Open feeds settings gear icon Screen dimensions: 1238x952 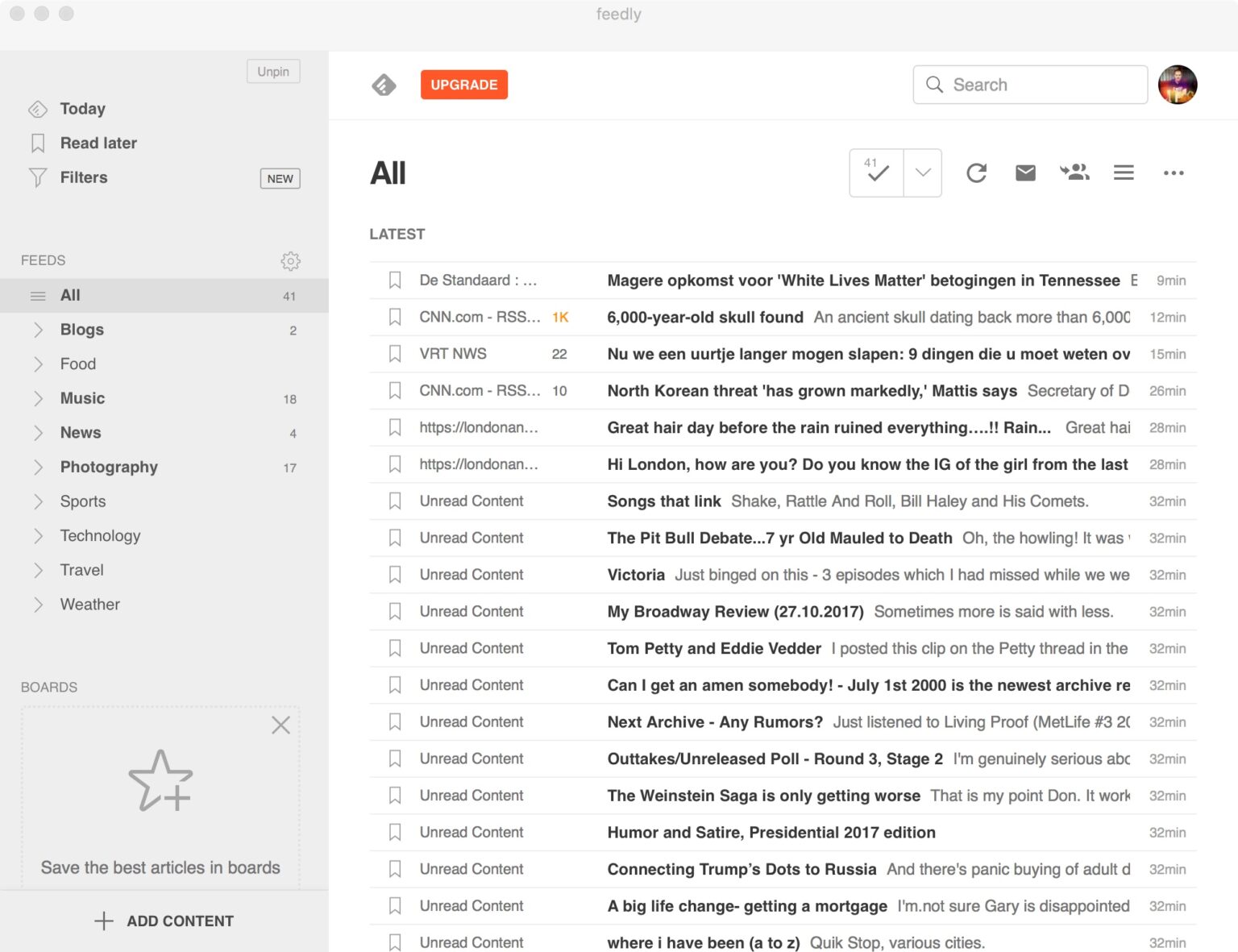click(291, 260)
